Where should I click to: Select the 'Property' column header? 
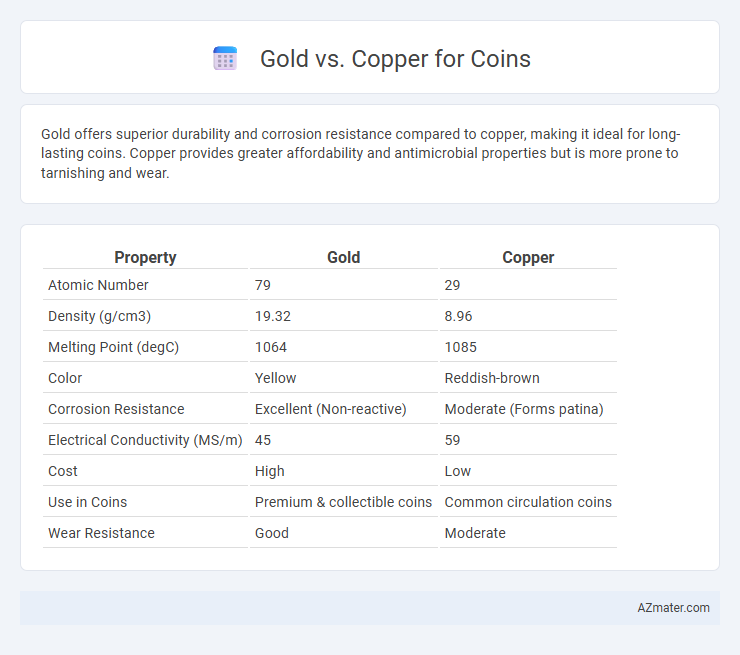click(x=145, y=257)
